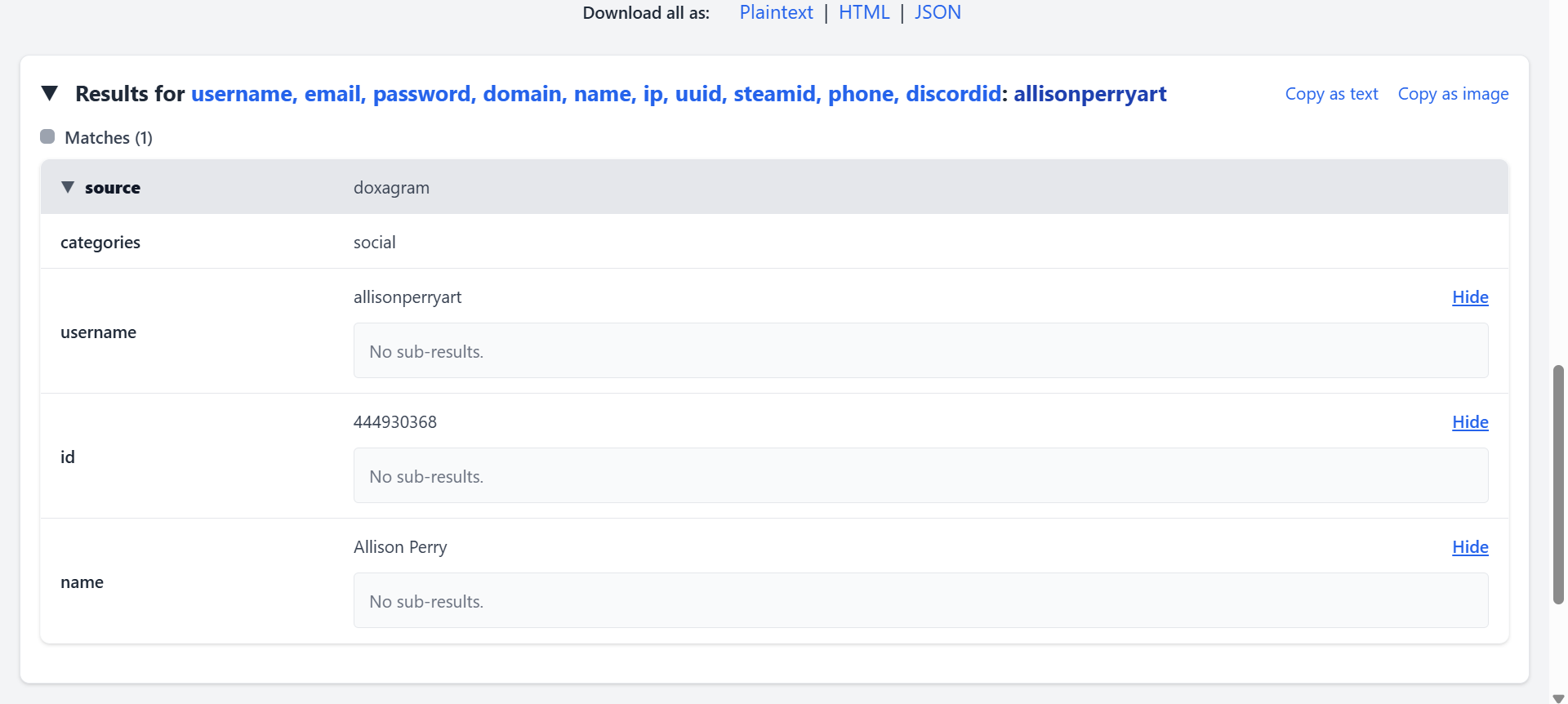Screen dimensions: 1568x704
Task: Download all results as HTML
Action: (x=863, y=13)
